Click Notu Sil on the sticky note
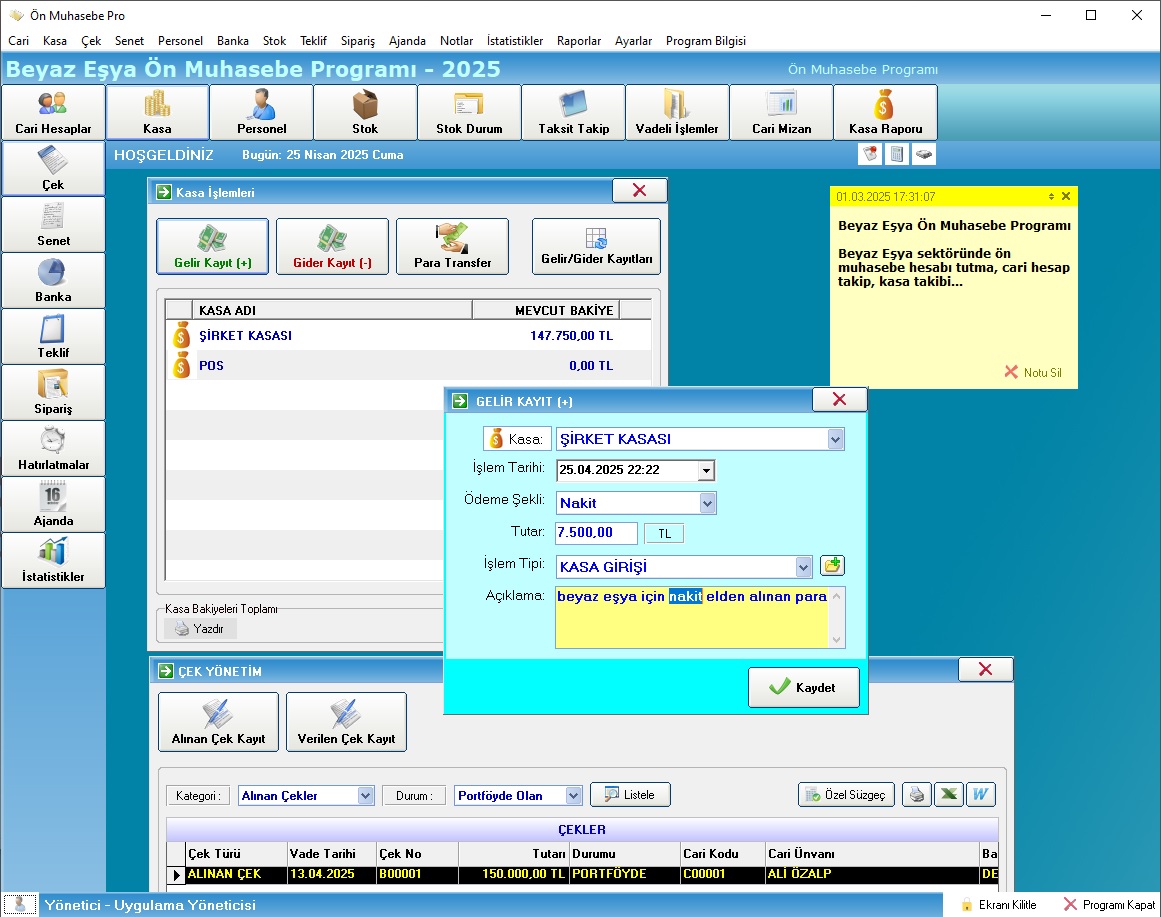Screen dimensions: 1161x917 (1033, 372)
